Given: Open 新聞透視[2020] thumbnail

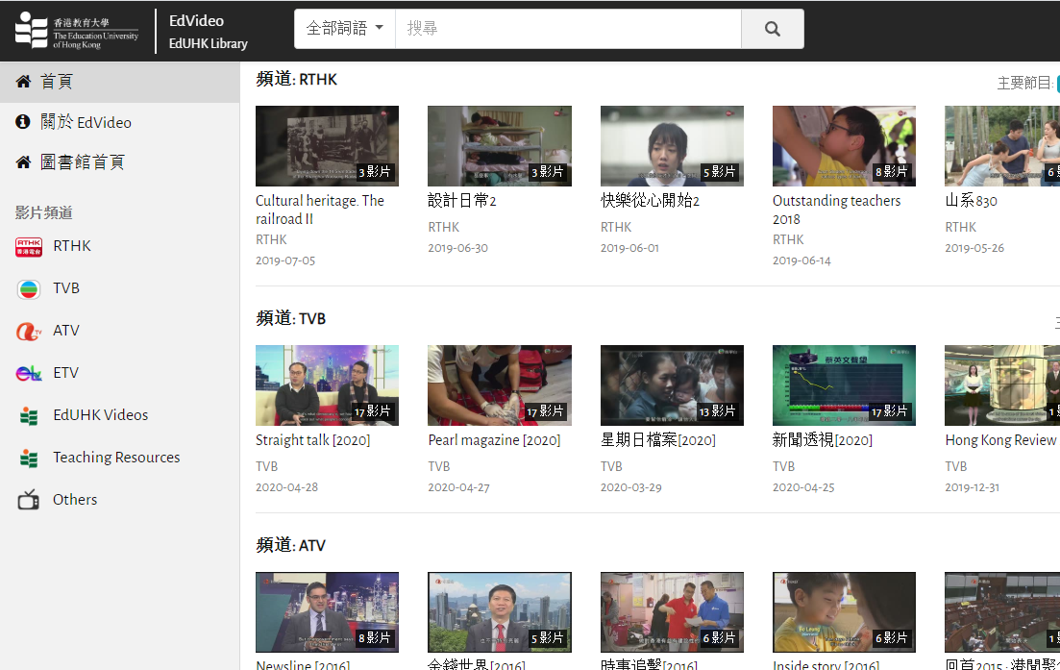Looking at the screenshot, I should (844, 385).
